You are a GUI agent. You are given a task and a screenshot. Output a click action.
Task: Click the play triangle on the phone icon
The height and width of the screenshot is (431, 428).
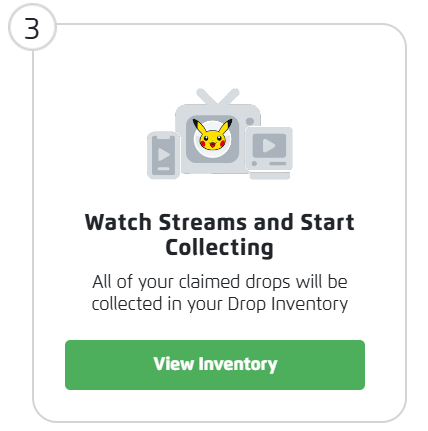point(164,155)
